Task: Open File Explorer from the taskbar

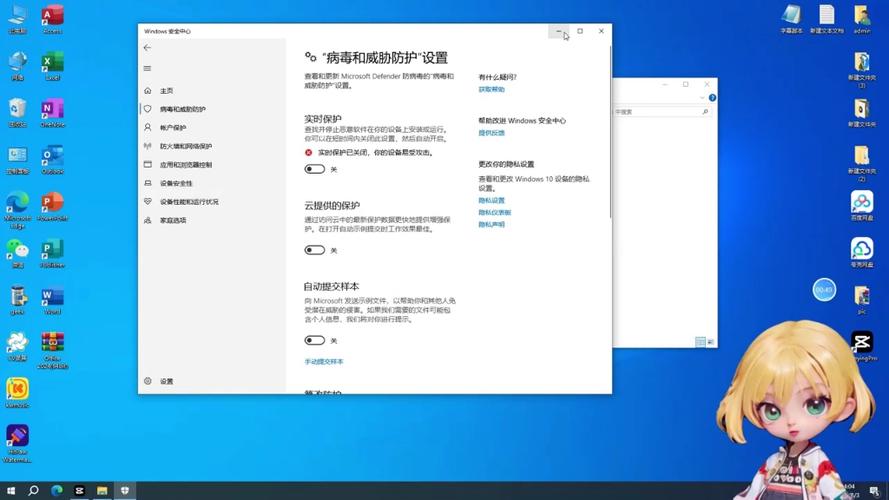Action: click(x=102, y=490)
